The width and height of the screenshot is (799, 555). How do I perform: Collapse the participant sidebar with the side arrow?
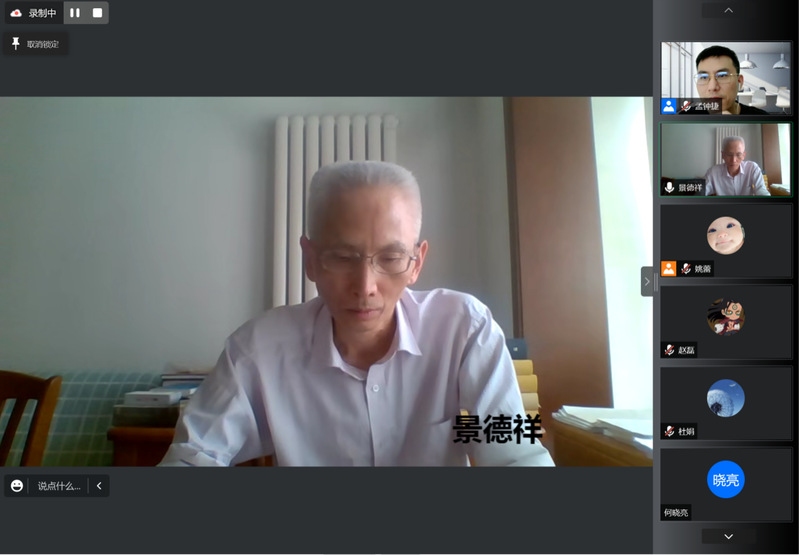click(647, 282)
